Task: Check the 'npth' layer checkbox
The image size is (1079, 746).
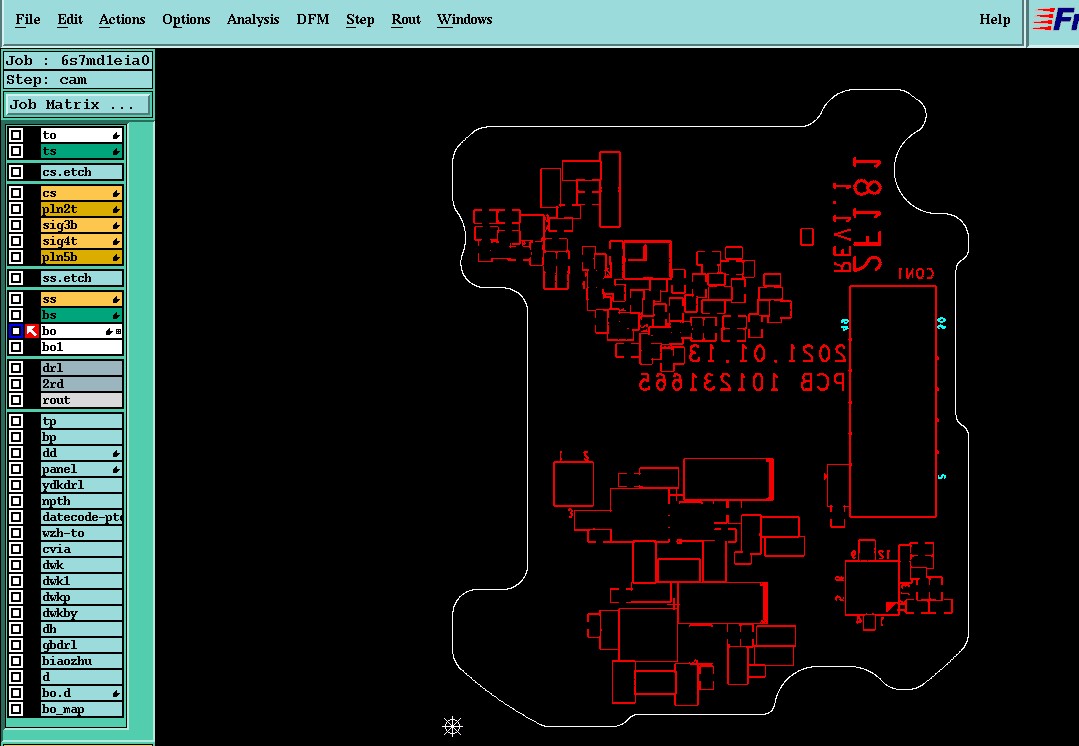Action: (16, 501)
